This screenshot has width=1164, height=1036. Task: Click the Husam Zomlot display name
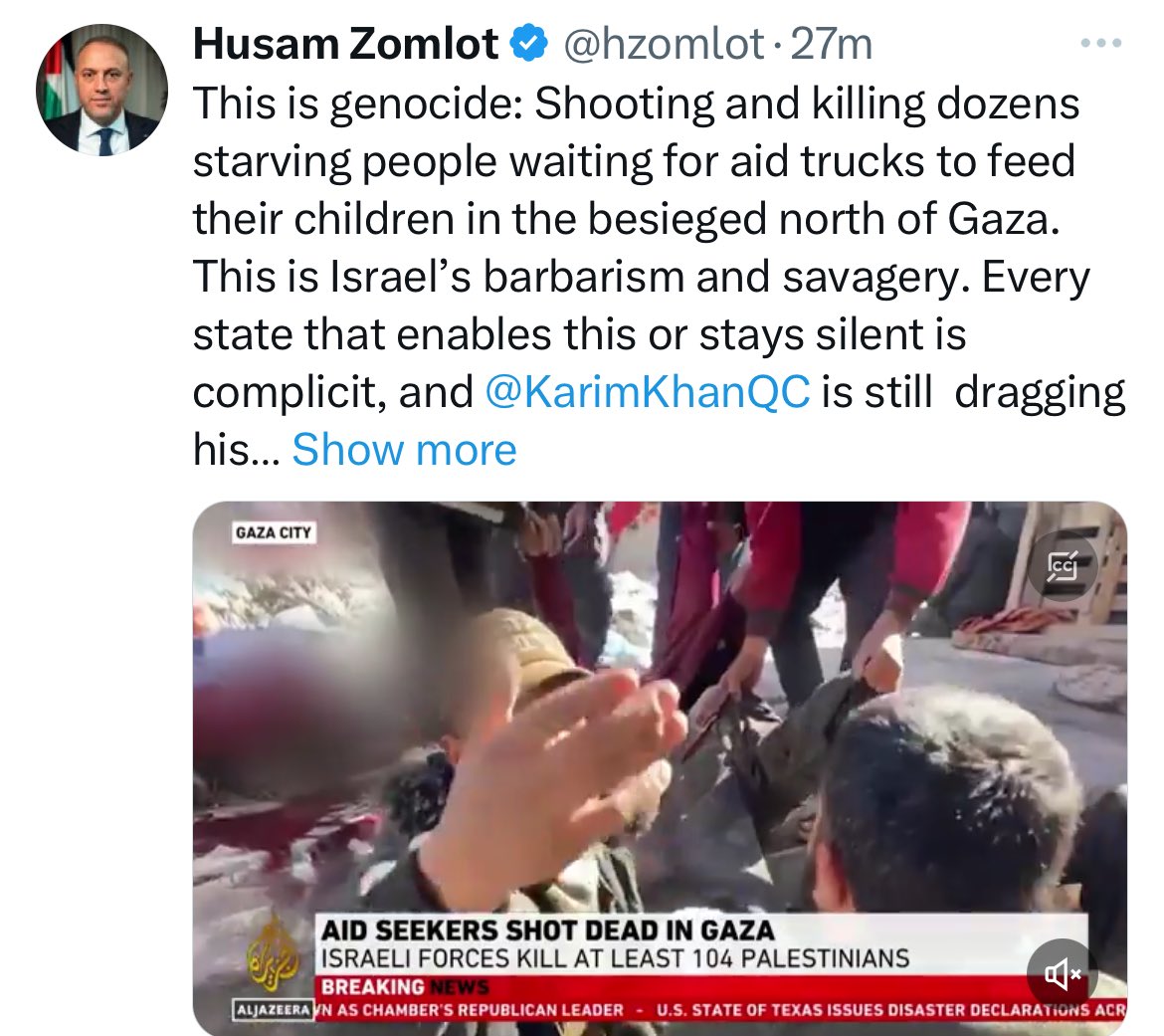(x=346, y=44)
